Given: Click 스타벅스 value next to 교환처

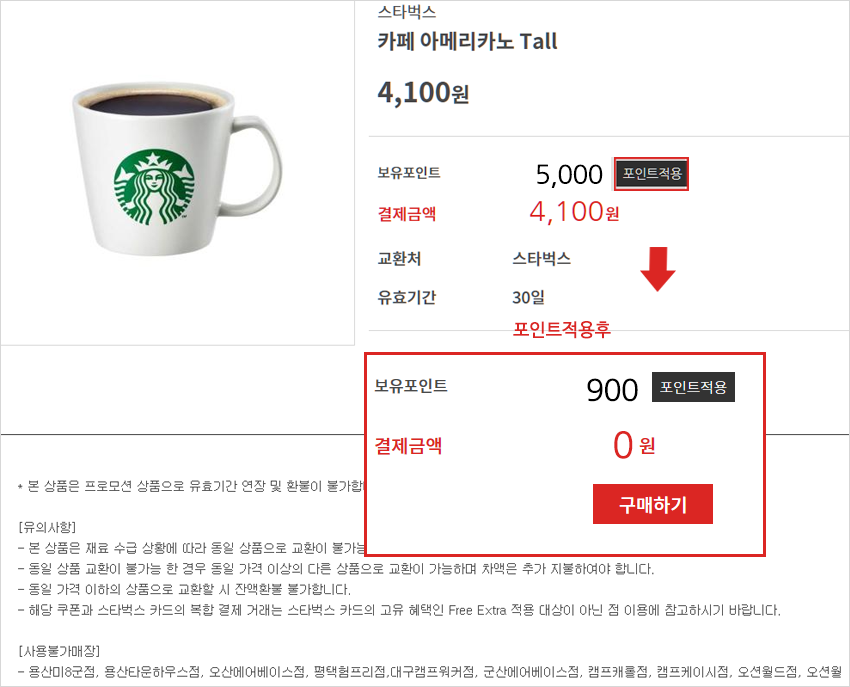Looking at the screenshot, I should tap(541, 259).
